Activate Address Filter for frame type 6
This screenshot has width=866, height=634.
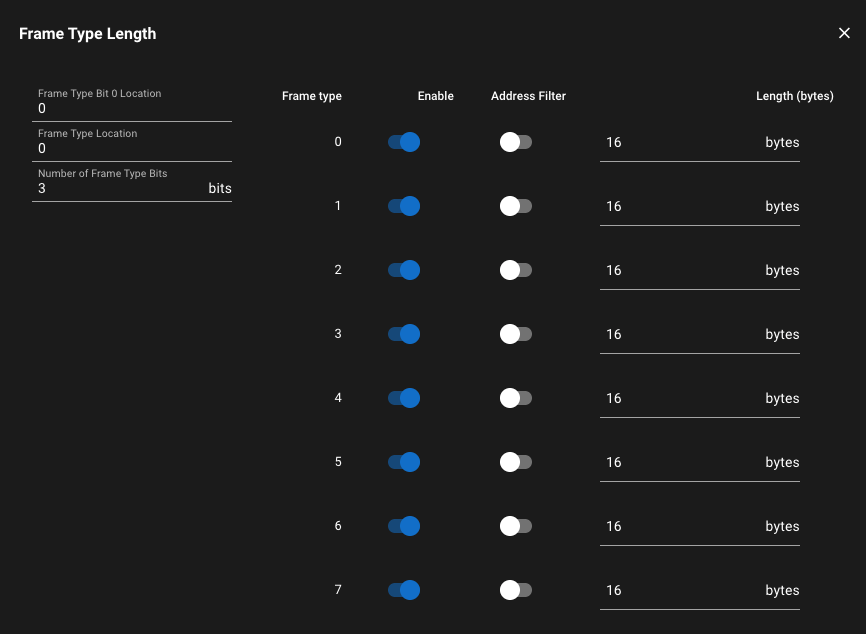[515, 526]
